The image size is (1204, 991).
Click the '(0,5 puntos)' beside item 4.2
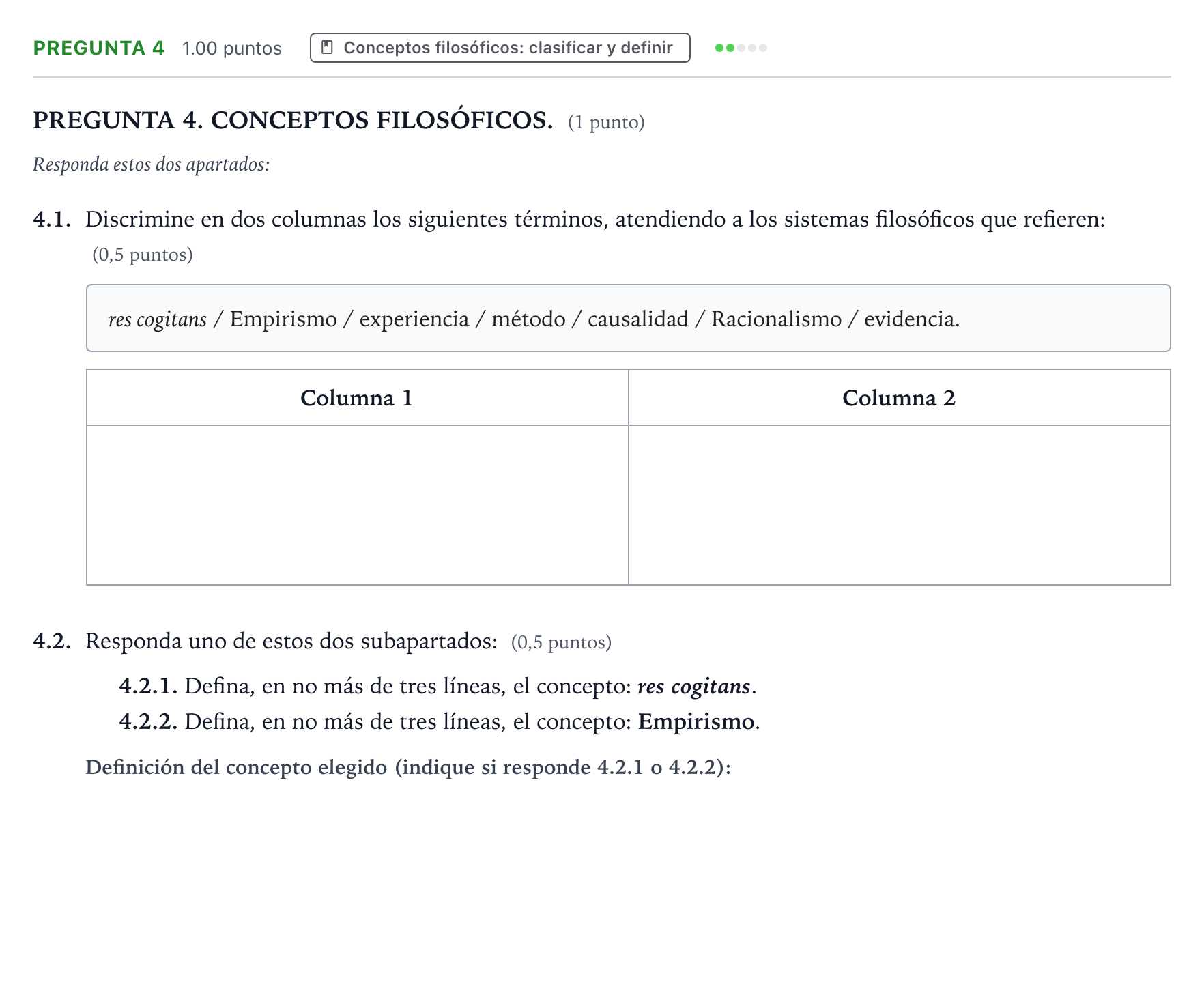pyautogui.click(x=561, y=642)
